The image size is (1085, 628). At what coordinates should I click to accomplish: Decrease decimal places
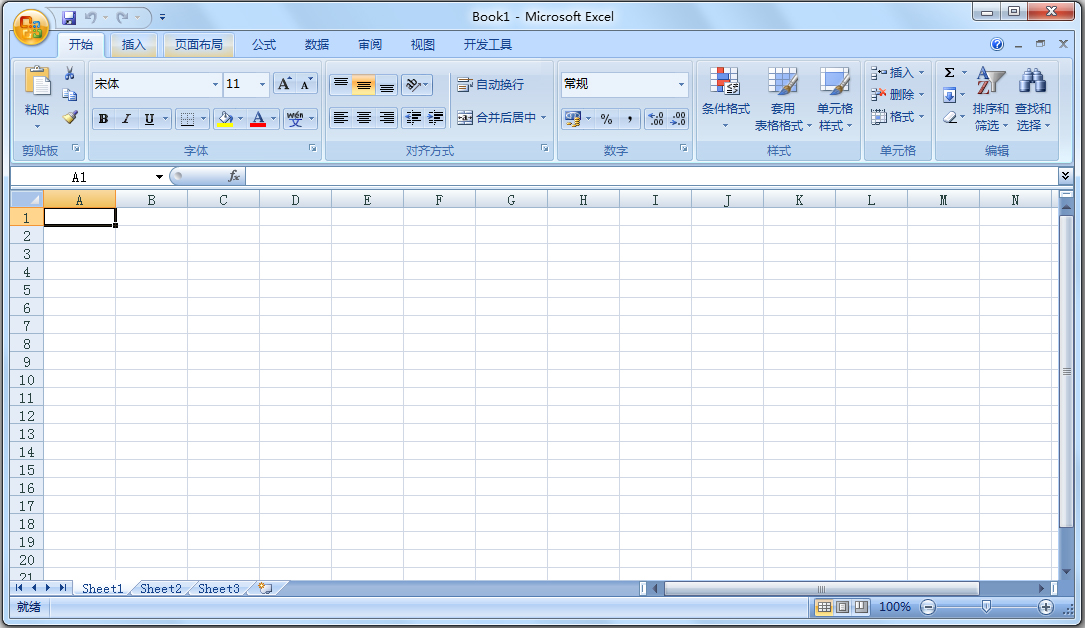click(678, 119)
